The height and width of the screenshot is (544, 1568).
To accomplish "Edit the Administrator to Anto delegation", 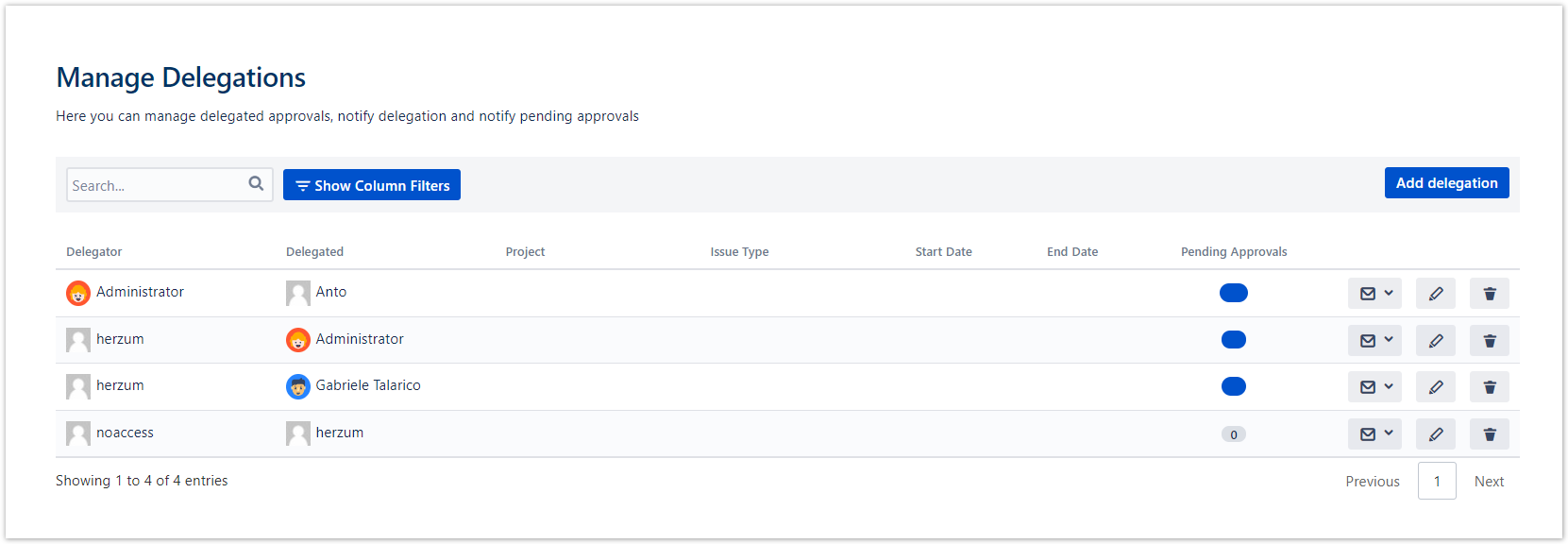I will click(1435, 294).
